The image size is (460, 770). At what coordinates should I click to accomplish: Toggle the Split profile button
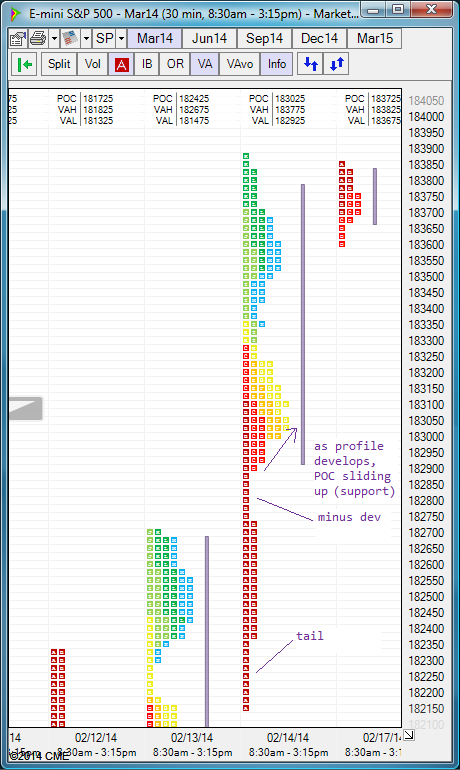[x=59, y=64]
